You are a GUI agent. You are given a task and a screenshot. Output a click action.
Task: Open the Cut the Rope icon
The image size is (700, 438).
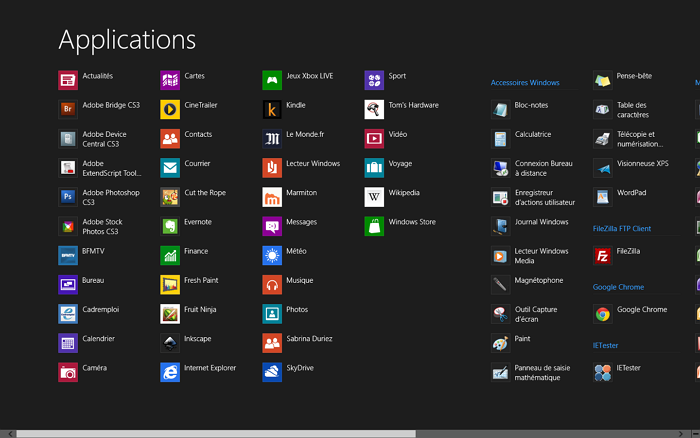pyautogui.click(x=170, y=197)
